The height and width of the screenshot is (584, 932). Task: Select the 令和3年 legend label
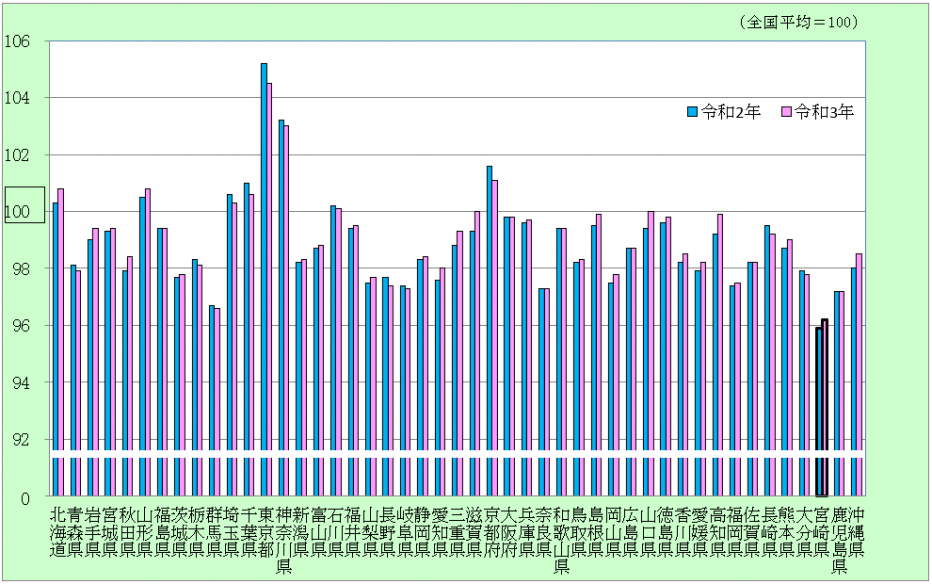pyautogui.click(x=824, y=112)
